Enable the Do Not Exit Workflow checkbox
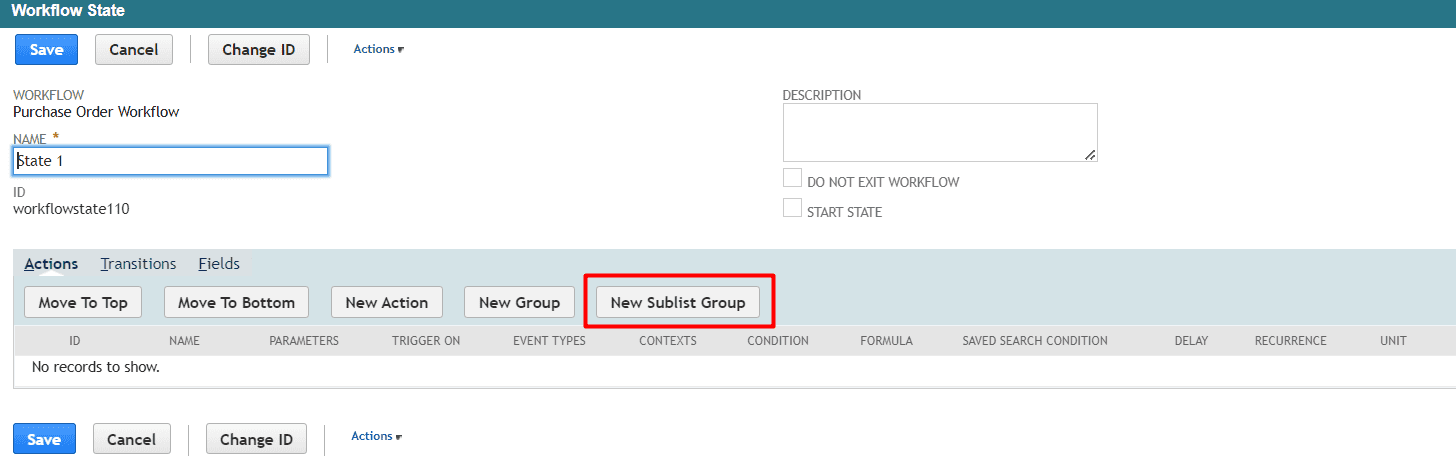1456x473 pixels. click(x=792, y=179)
